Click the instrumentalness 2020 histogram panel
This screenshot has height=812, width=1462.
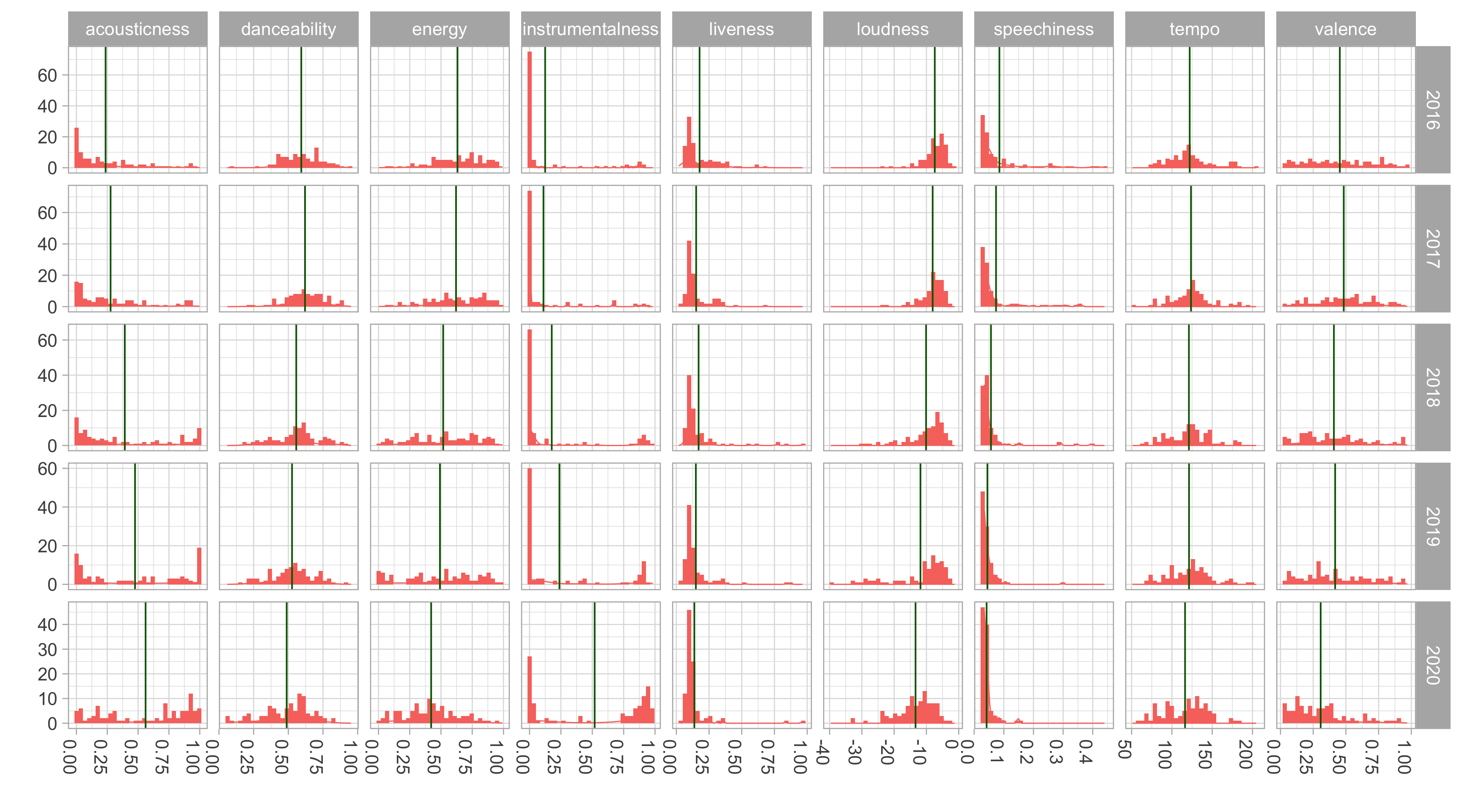click(591, 665)
